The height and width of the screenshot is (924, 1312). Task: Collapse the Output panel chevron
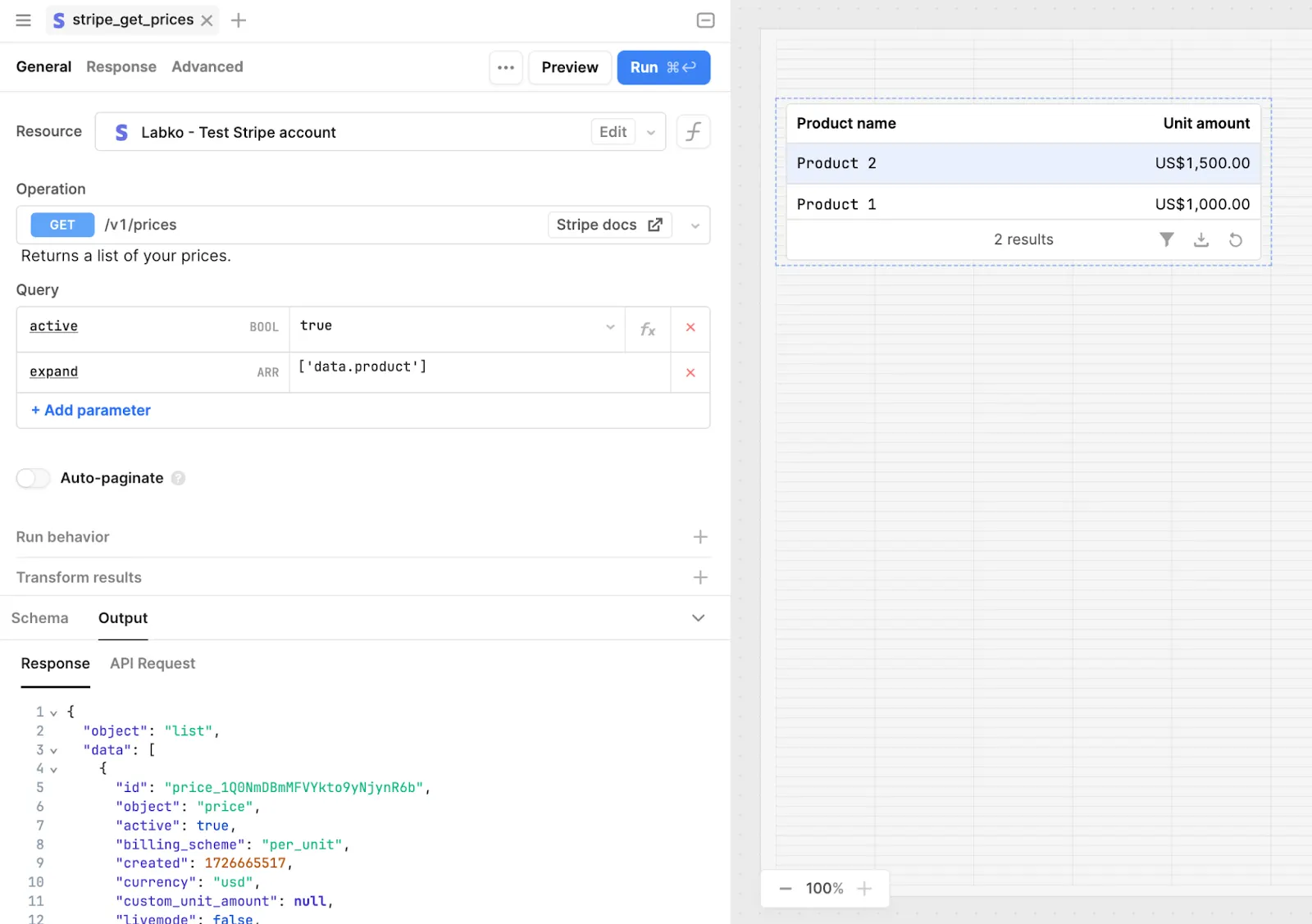coord(699,618)
